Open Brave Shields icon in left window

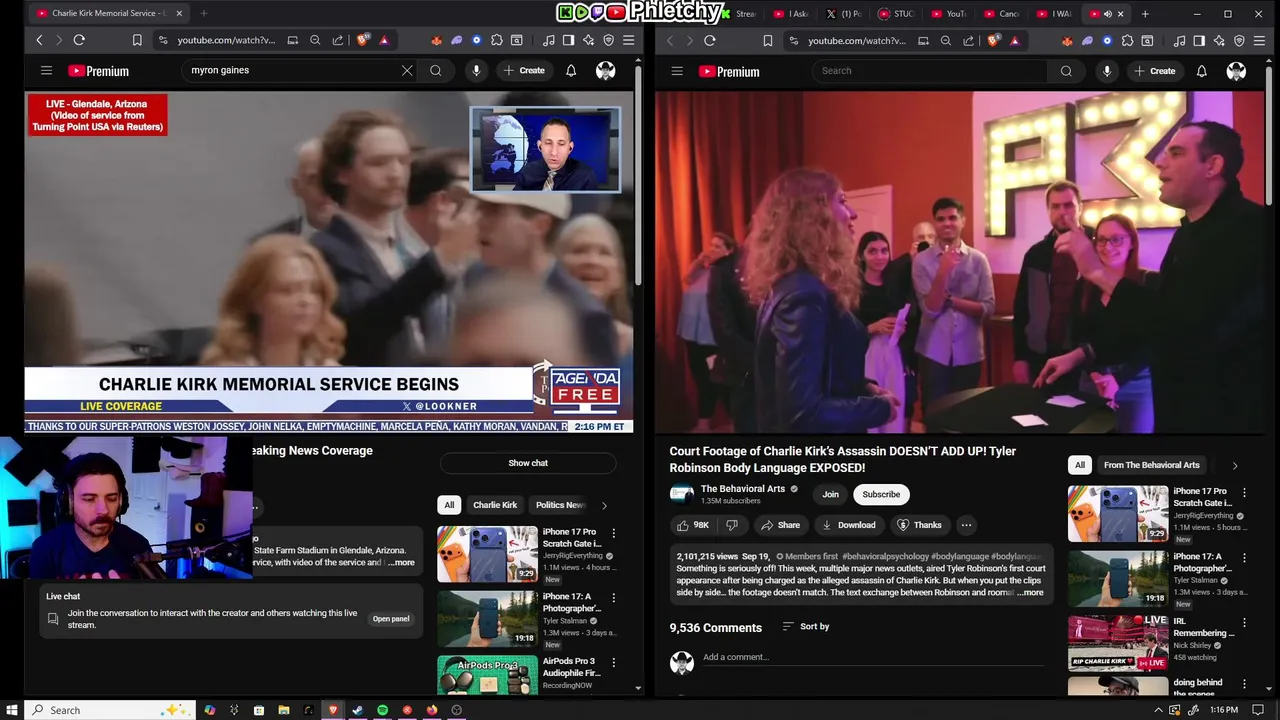tap(363, 40)
